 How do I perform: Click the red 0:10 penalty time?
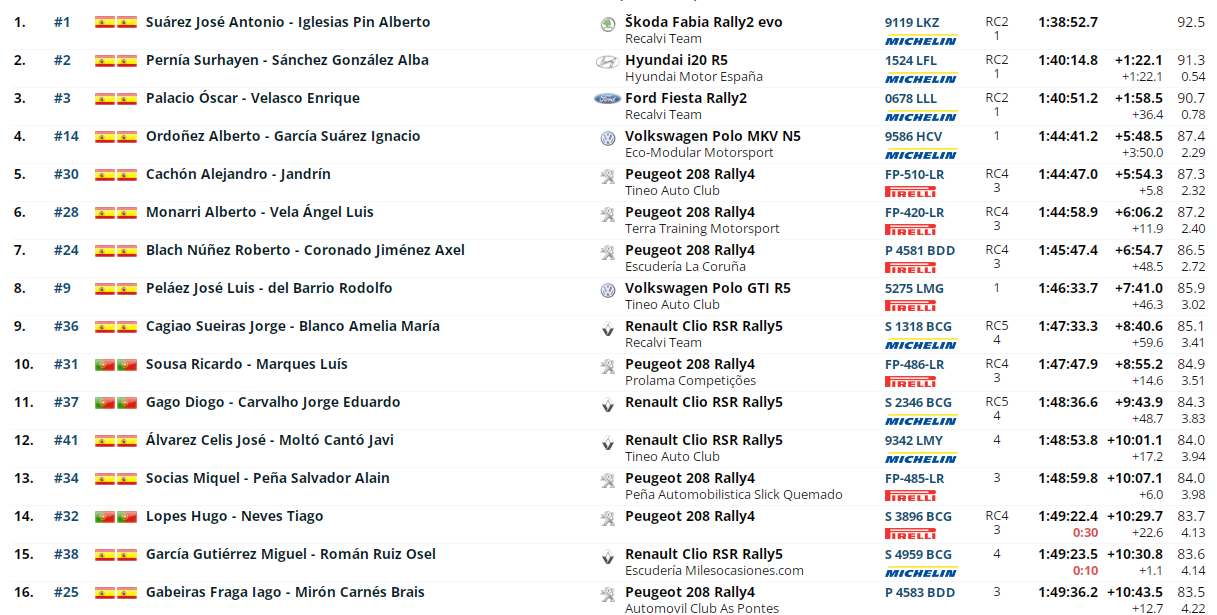coord(1086,571)
